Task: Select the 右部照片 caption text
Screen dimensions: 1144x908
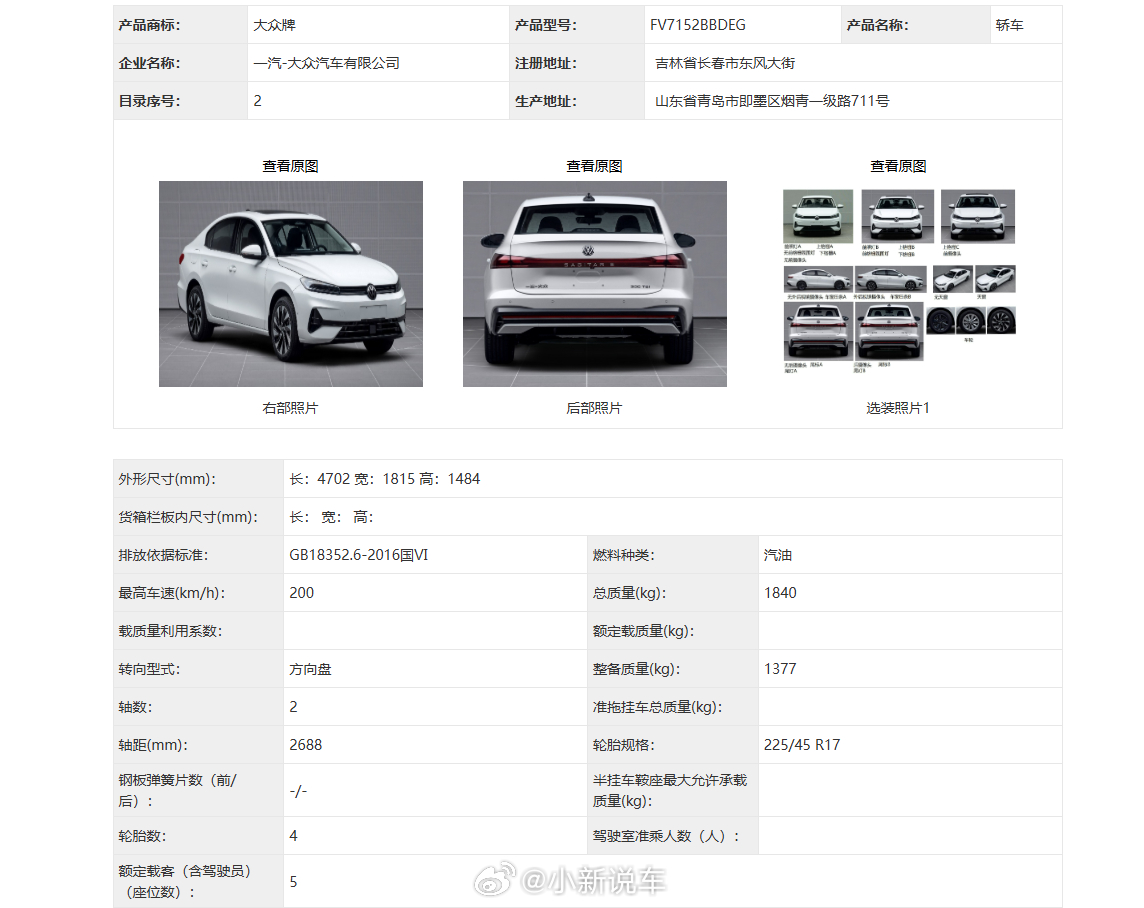Action: click(290, 408)
